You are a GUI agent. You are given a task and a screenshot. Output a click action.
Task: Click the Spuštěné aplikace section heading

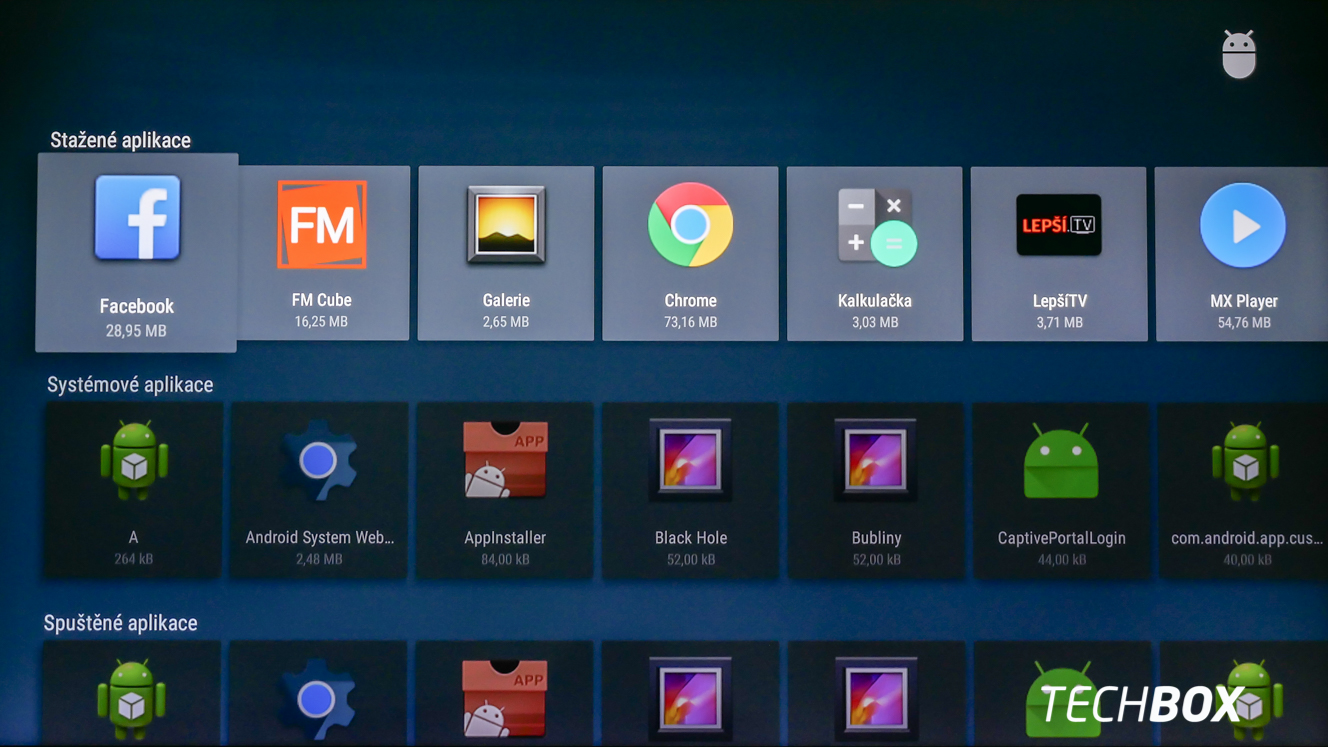click(x=120, y=623)
